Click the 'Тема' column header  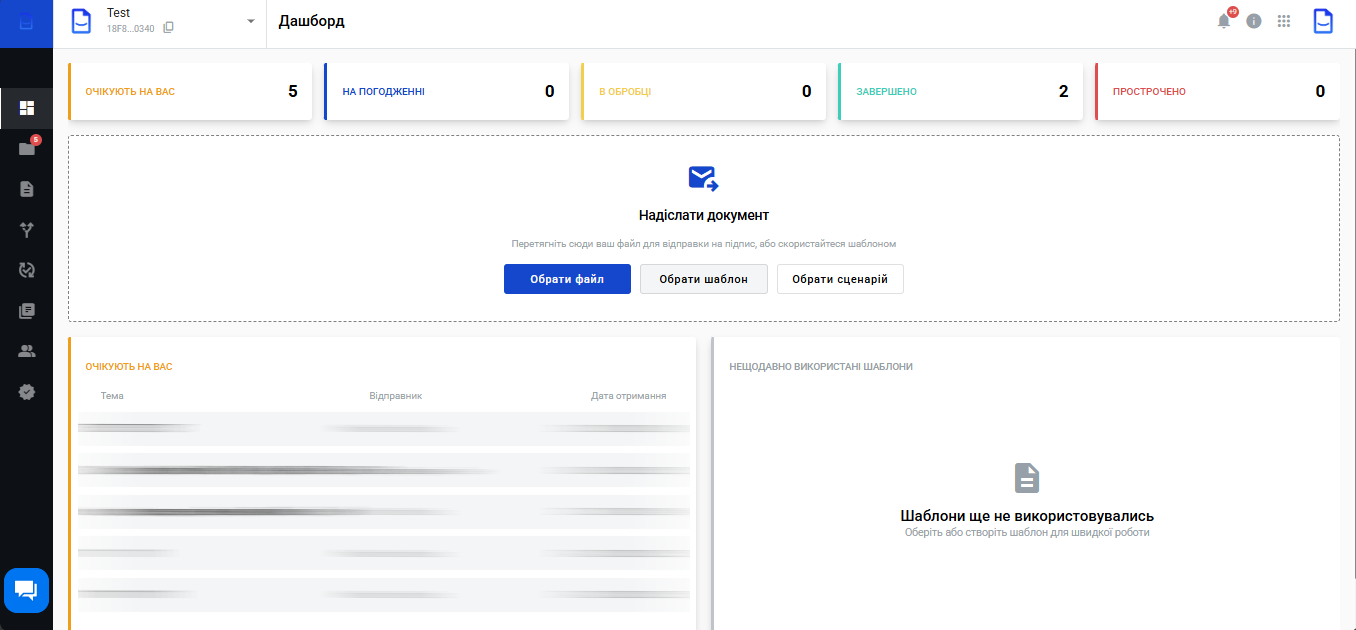click(112, 396)
